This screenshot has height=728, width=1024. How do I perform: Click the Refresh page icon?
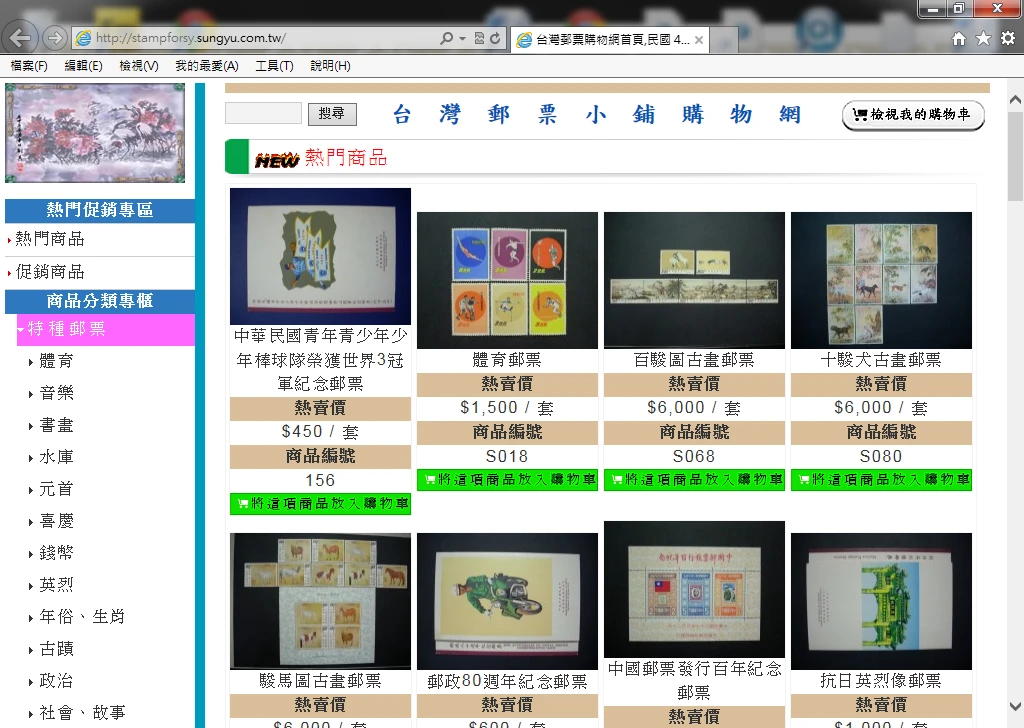tap(496, 39)
